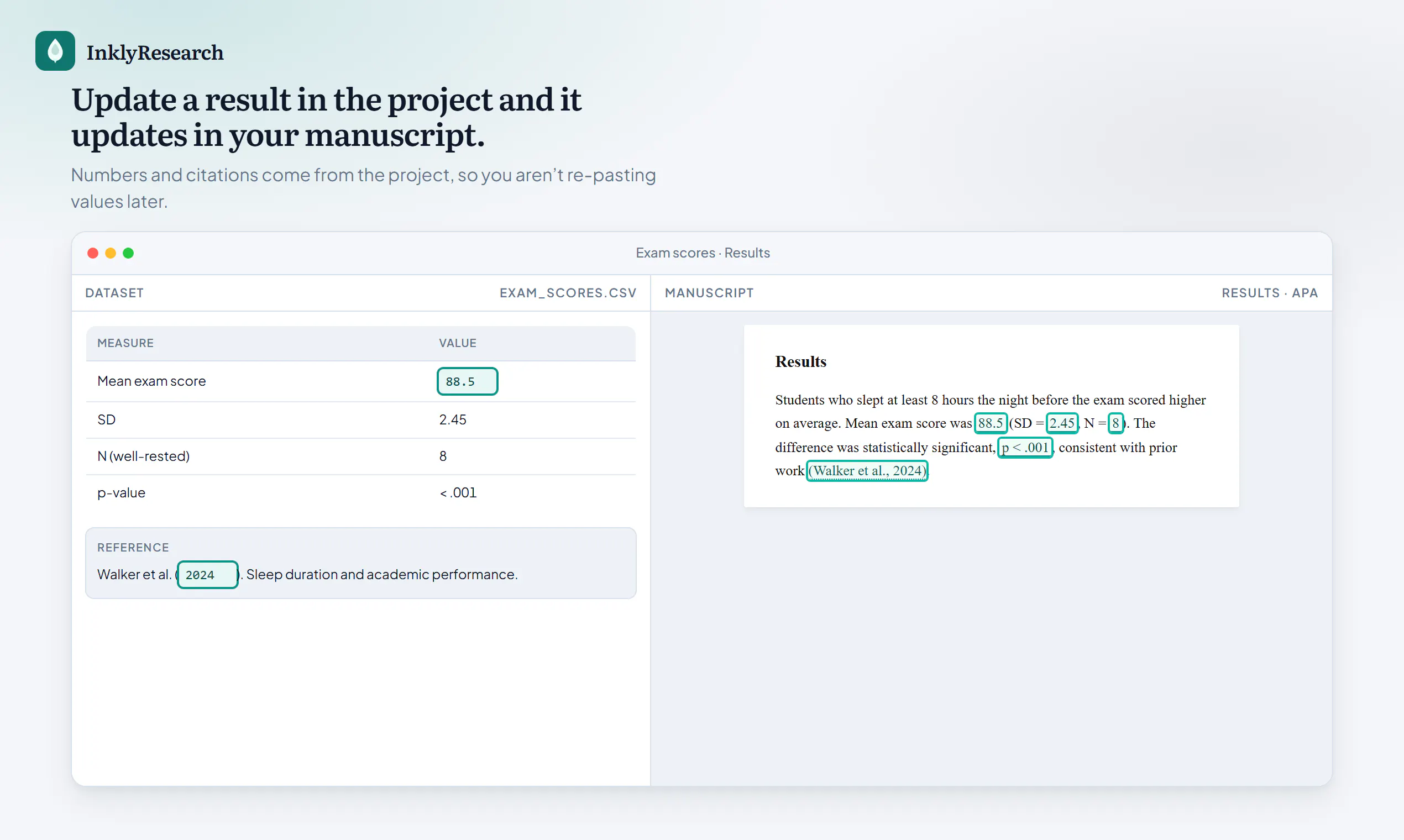Click the InklyResearch brand name
Screen dimensions: 1404x840
pos(155,52)
